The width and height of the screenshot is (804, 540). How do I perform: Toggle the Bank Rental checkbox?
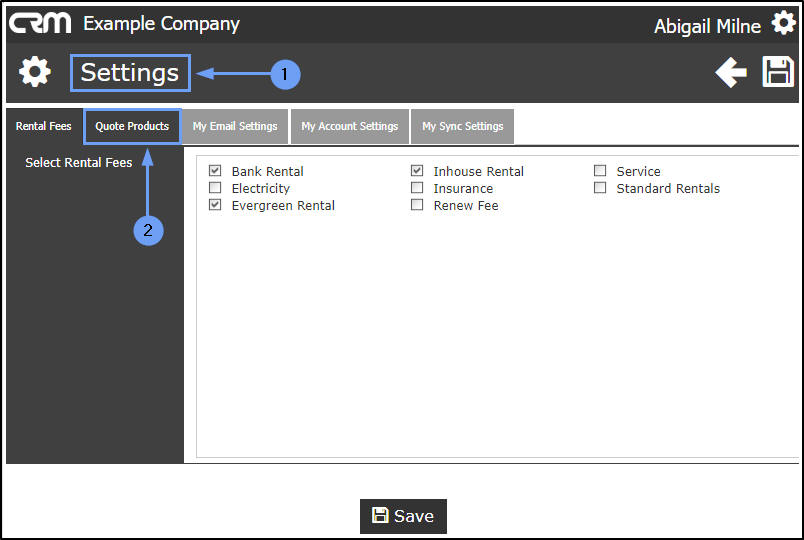215,171
